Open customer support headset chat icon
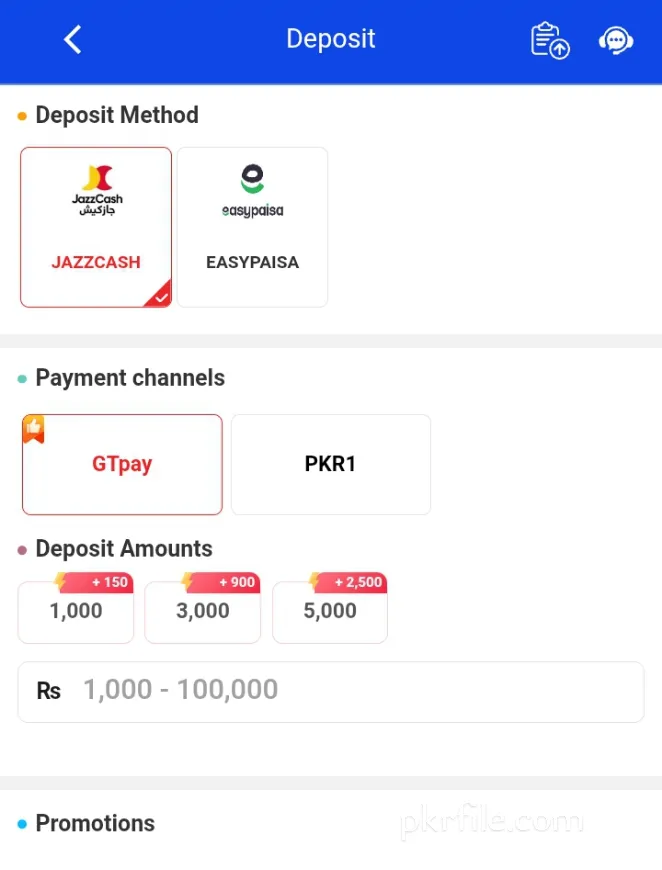This screenshot has width=662, height=870. point(615,40)
